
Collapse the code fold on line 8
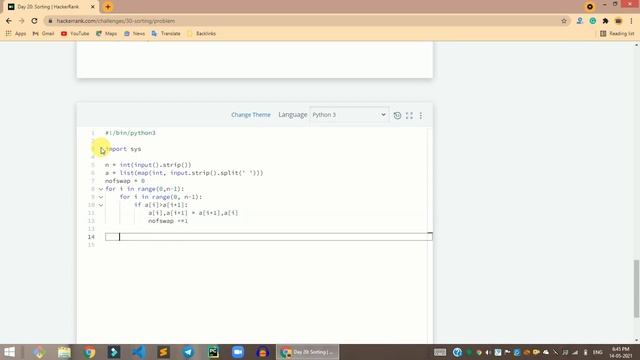point(101,189)
